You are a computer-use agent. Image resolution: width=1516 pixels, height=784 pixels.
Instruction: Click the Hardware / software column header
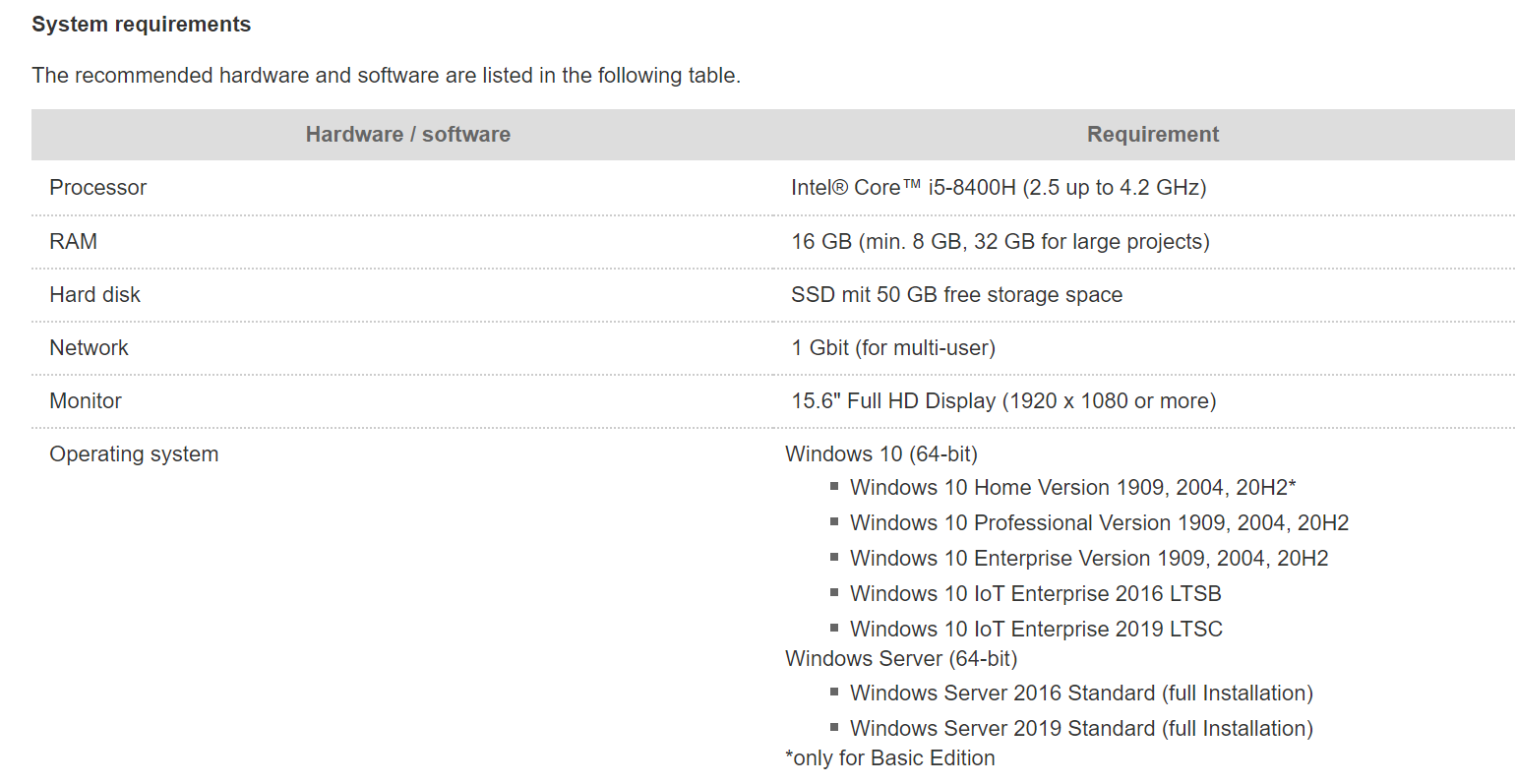click(407, 135)
